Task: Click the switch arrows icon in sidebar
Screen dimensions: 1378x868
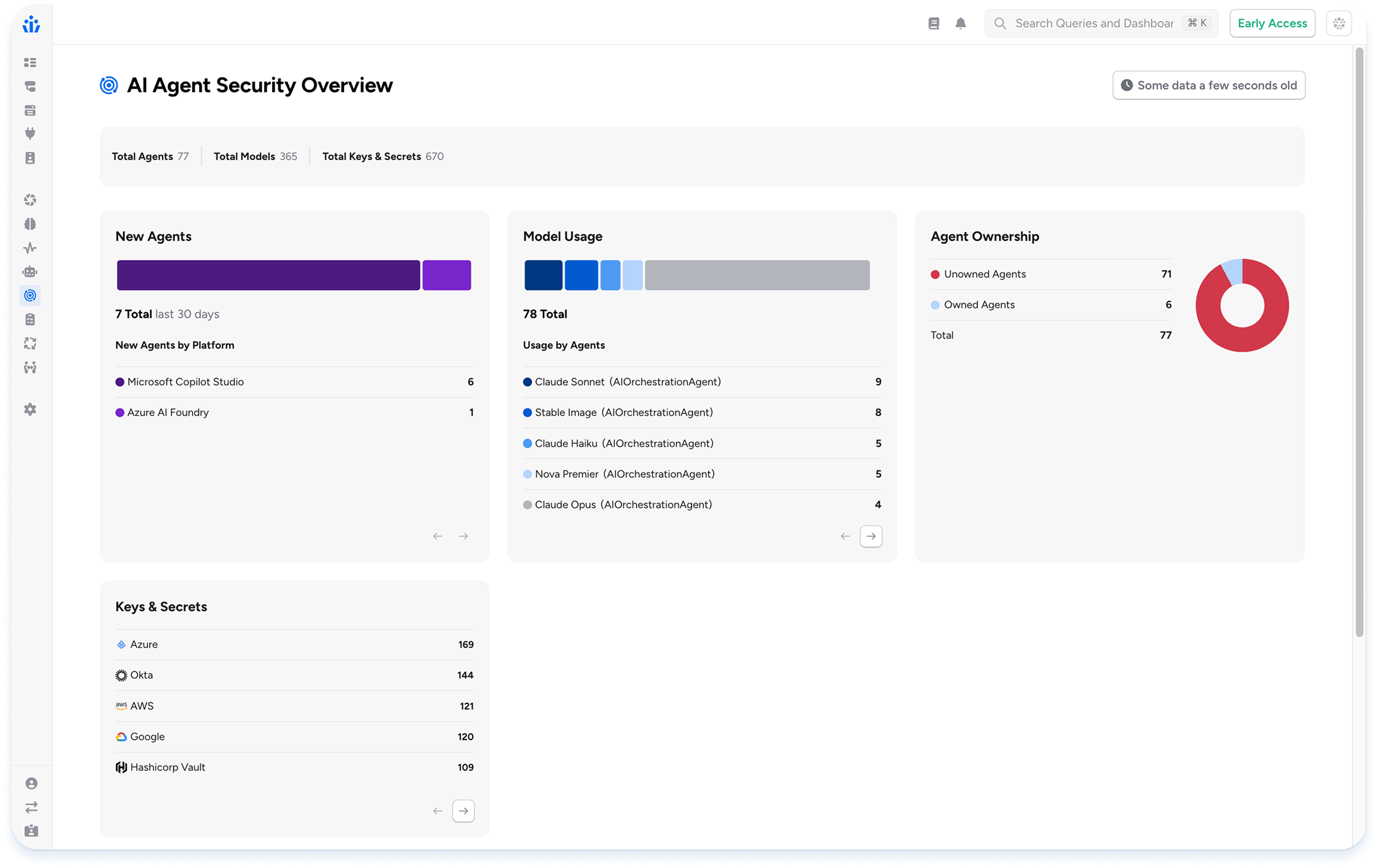Action: 31,807
